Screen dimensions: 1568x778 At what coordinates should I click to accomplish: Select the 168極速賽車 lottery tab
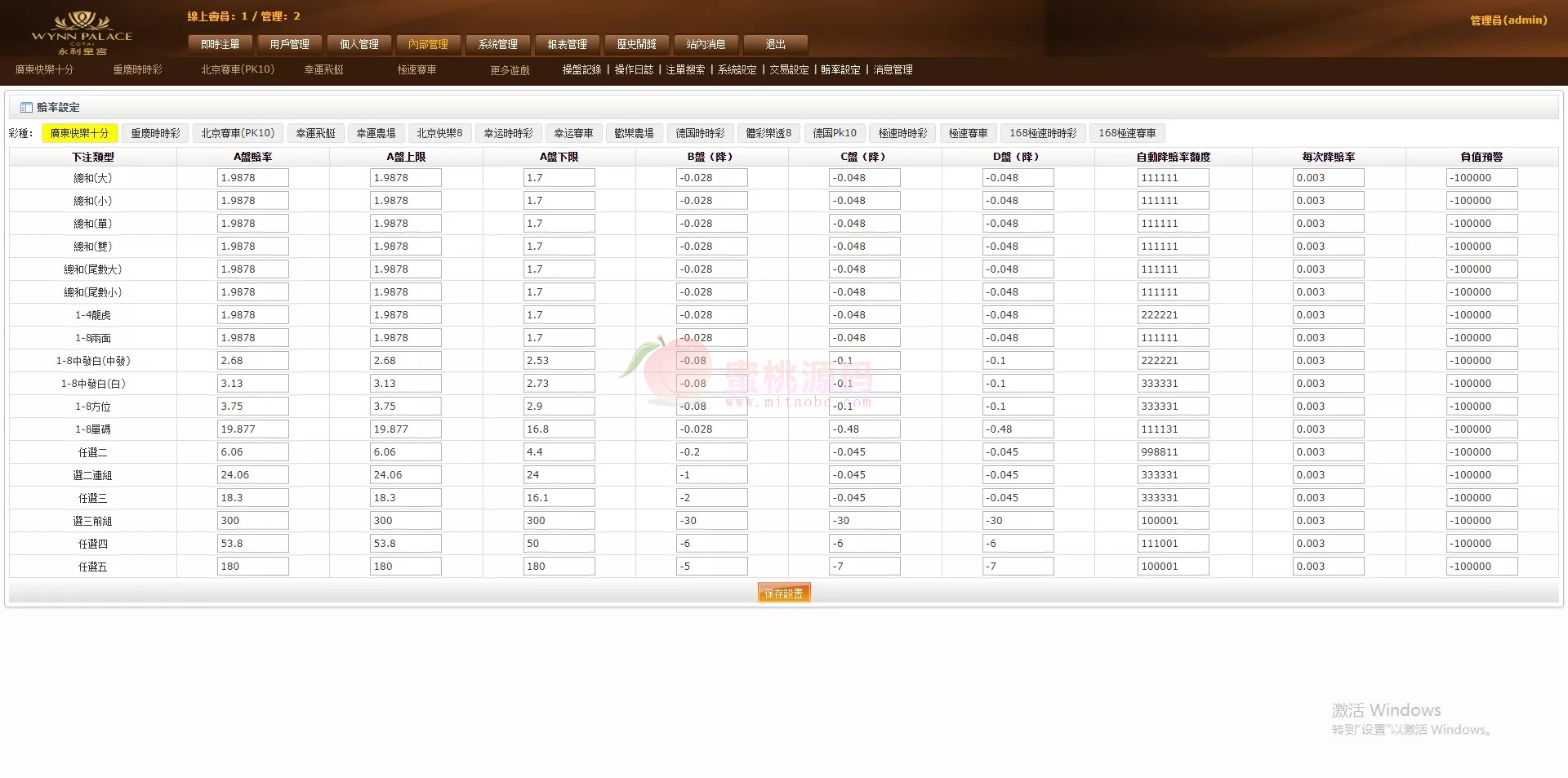pyautogui.click(x=1127, y=133)
